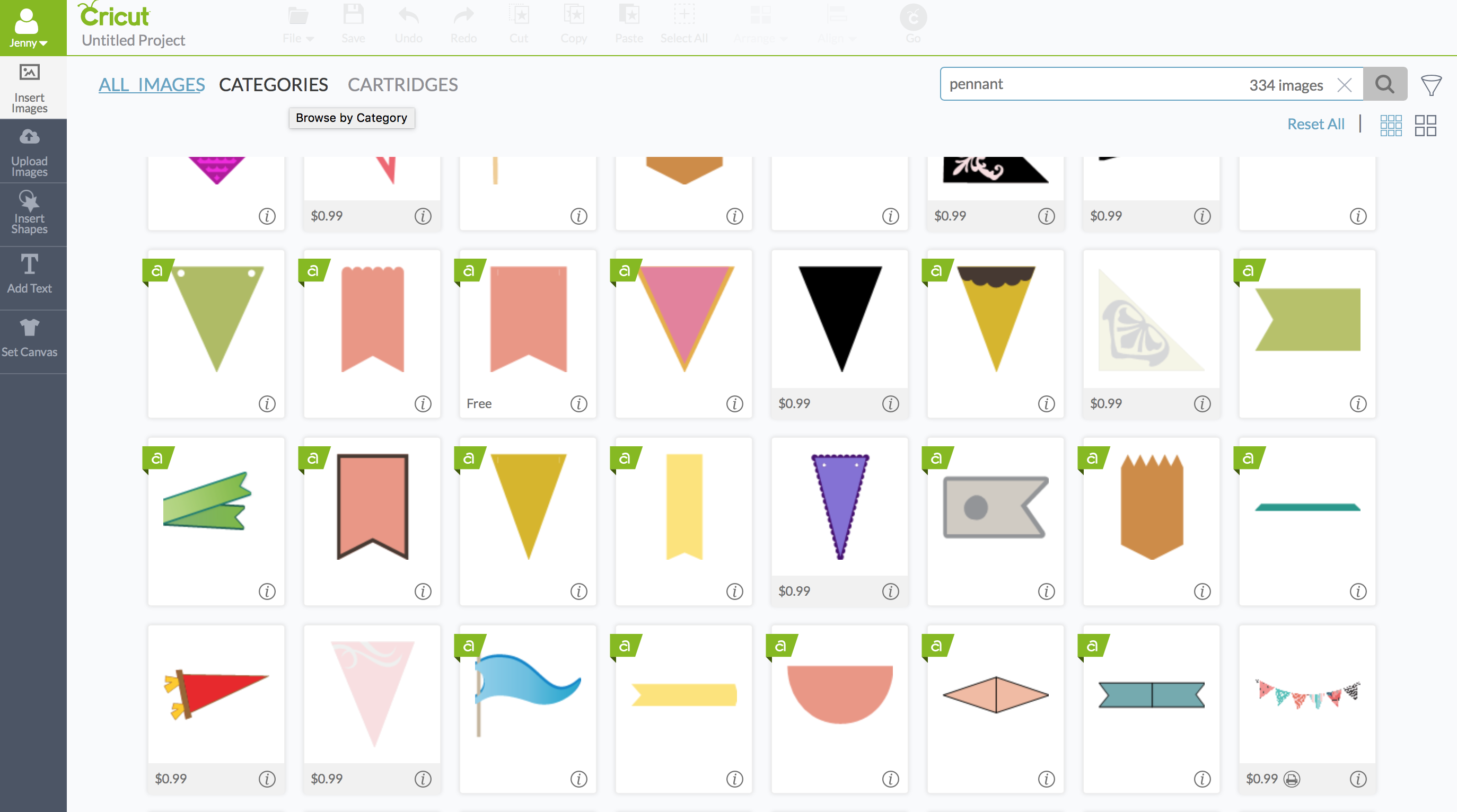Open the Upload Images panel
The height and width of the screenshot is (812, 1457).
(29, 152)
